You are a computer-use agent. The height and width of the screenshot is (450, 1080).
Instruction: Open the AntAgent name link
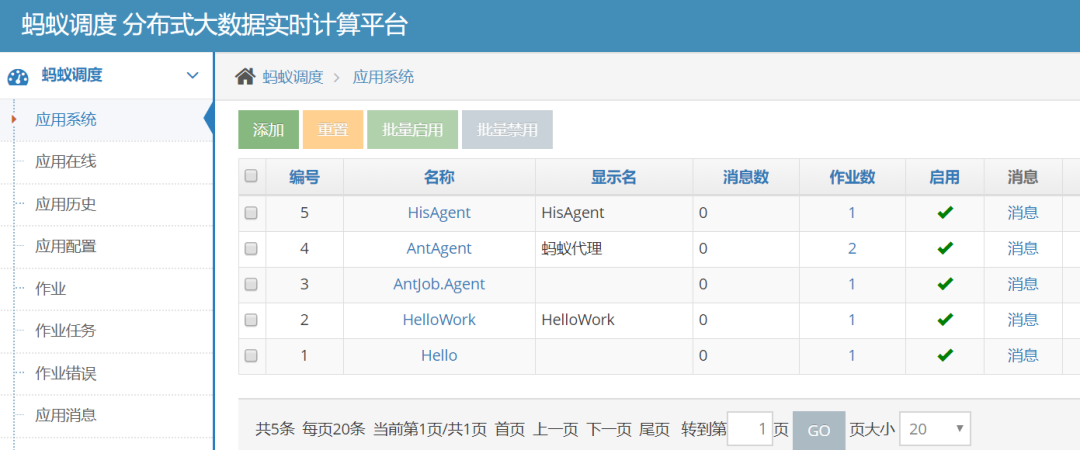[x=439, y=249]
